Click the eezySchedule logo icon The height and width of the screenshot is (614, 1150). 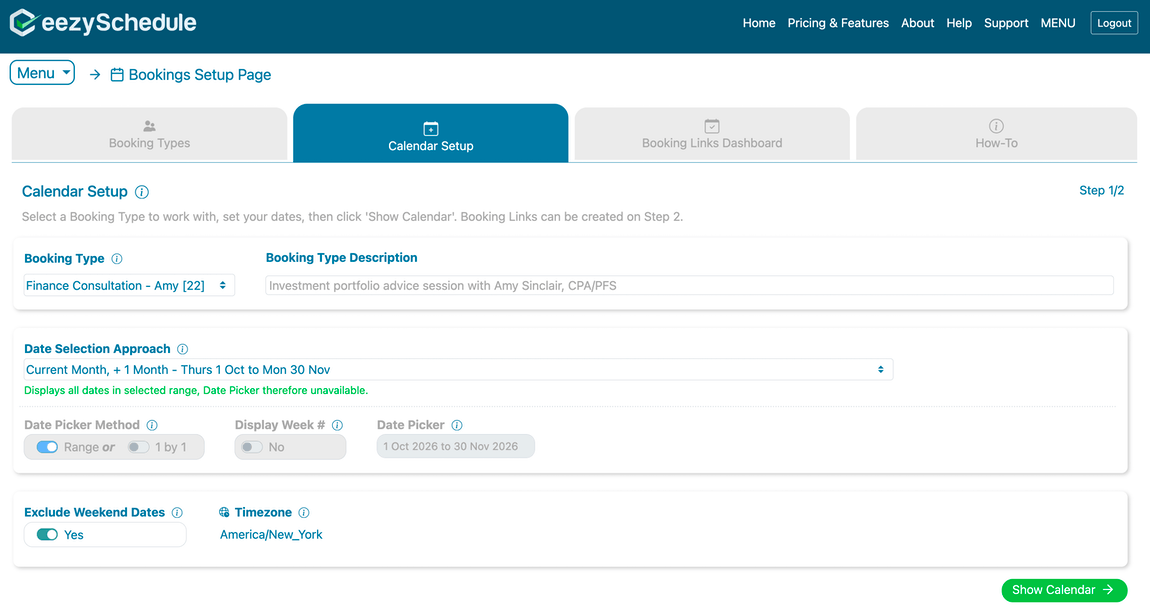click(x=23, y=23)
